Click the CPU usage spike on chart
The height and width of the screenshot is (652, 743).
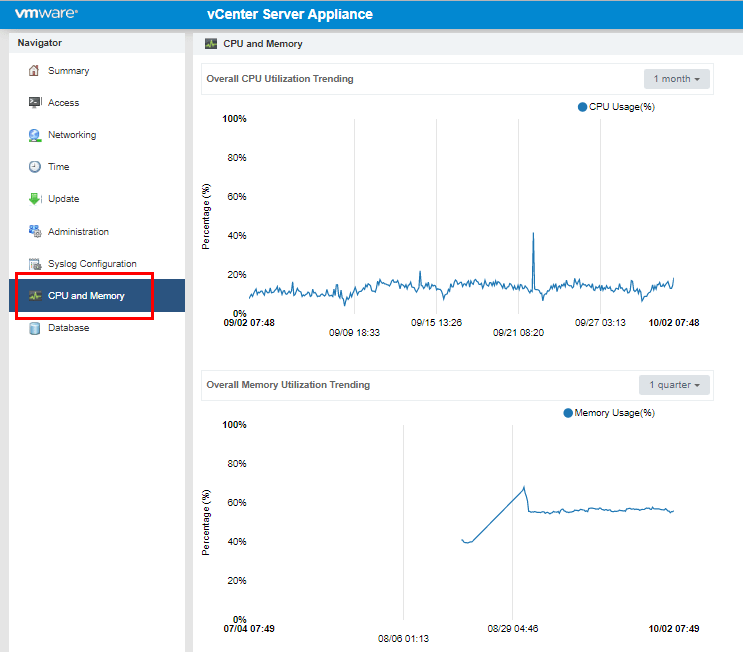click(534, 234)
